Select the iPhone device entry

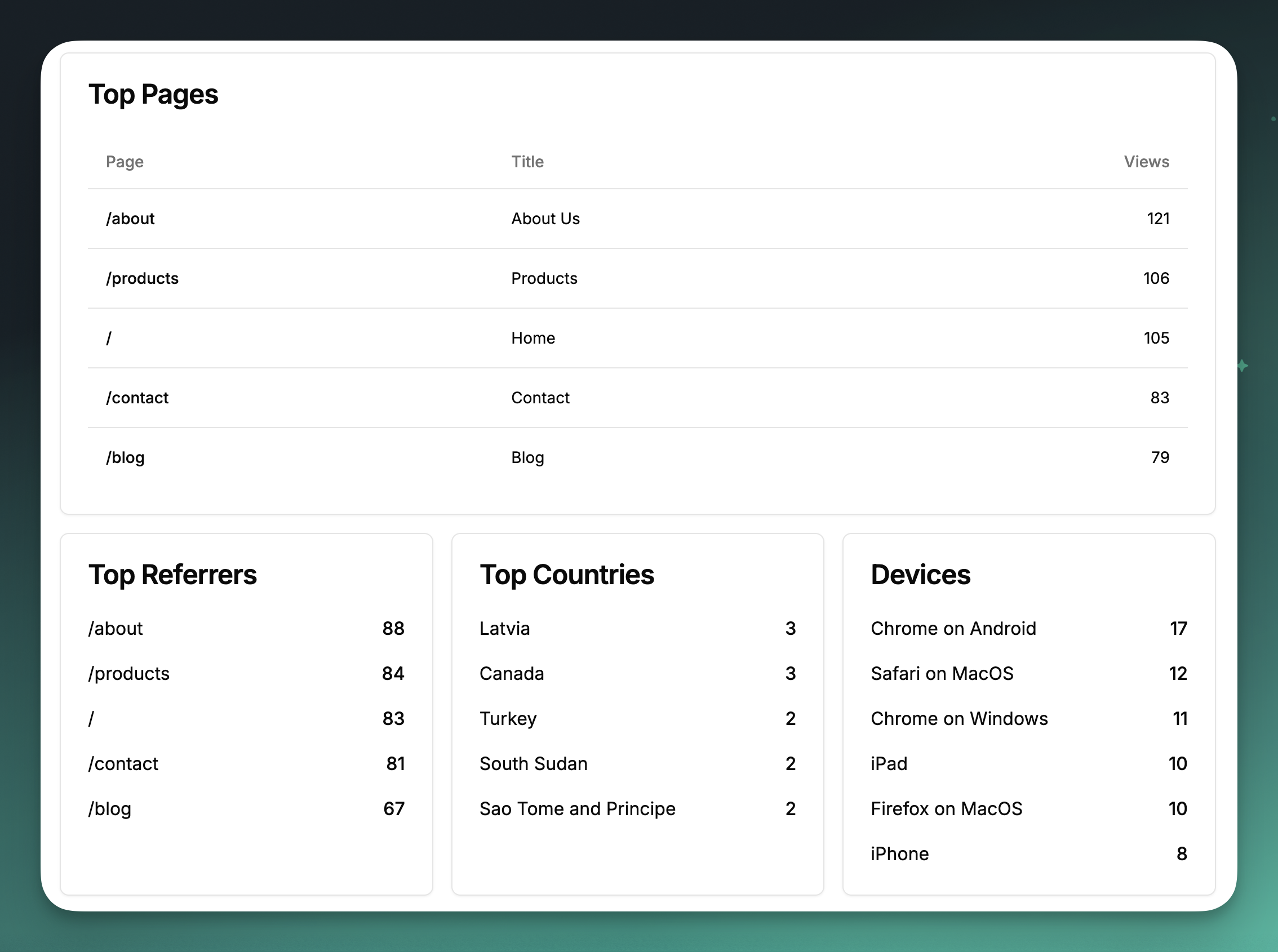[x=900, y=854]
